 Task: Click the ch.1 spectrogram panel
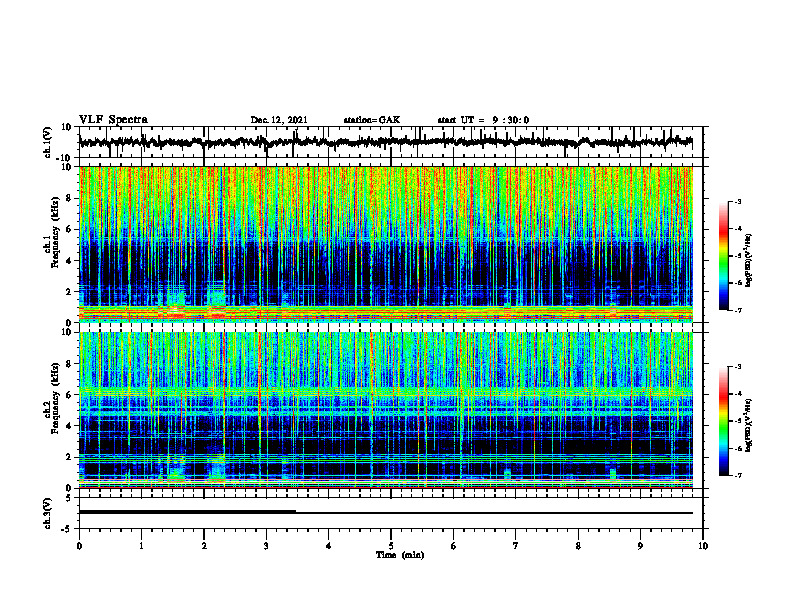coord(385,244)
